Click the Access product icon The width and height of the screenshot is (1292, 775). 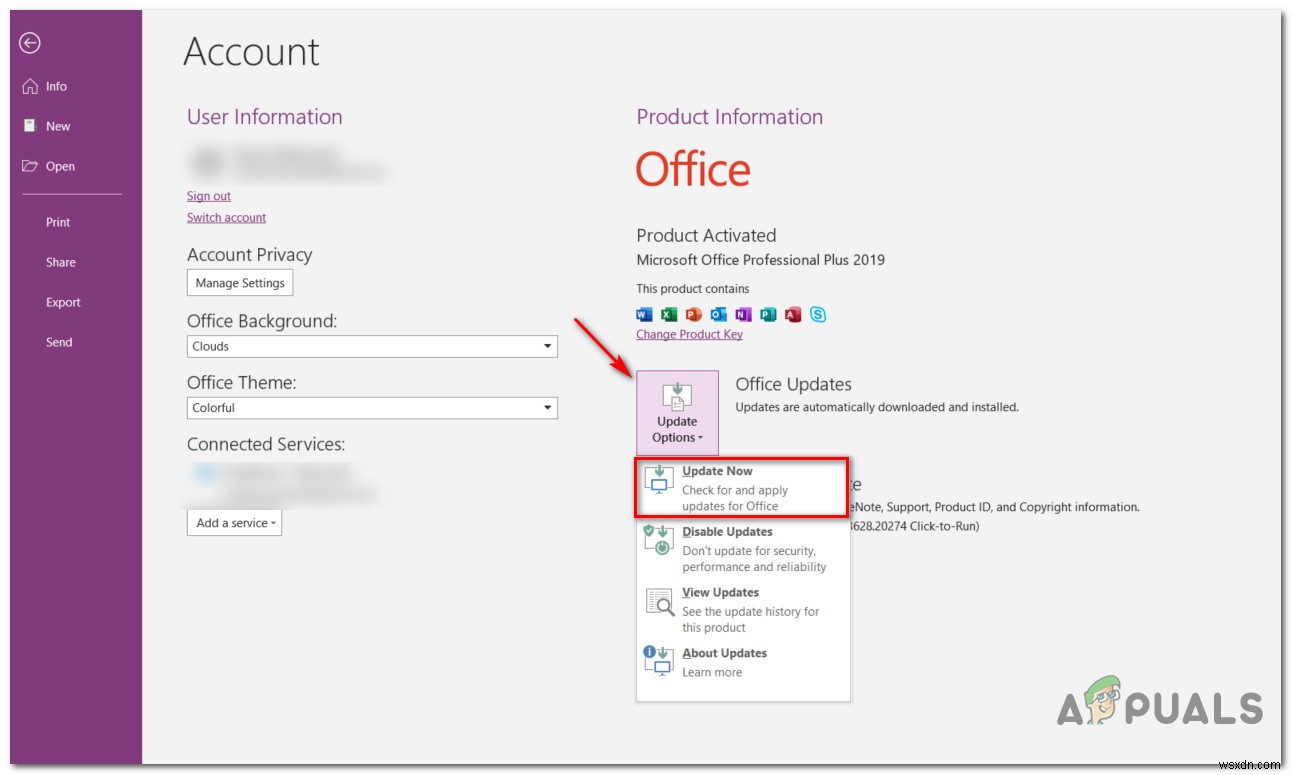tap(792, 314)
